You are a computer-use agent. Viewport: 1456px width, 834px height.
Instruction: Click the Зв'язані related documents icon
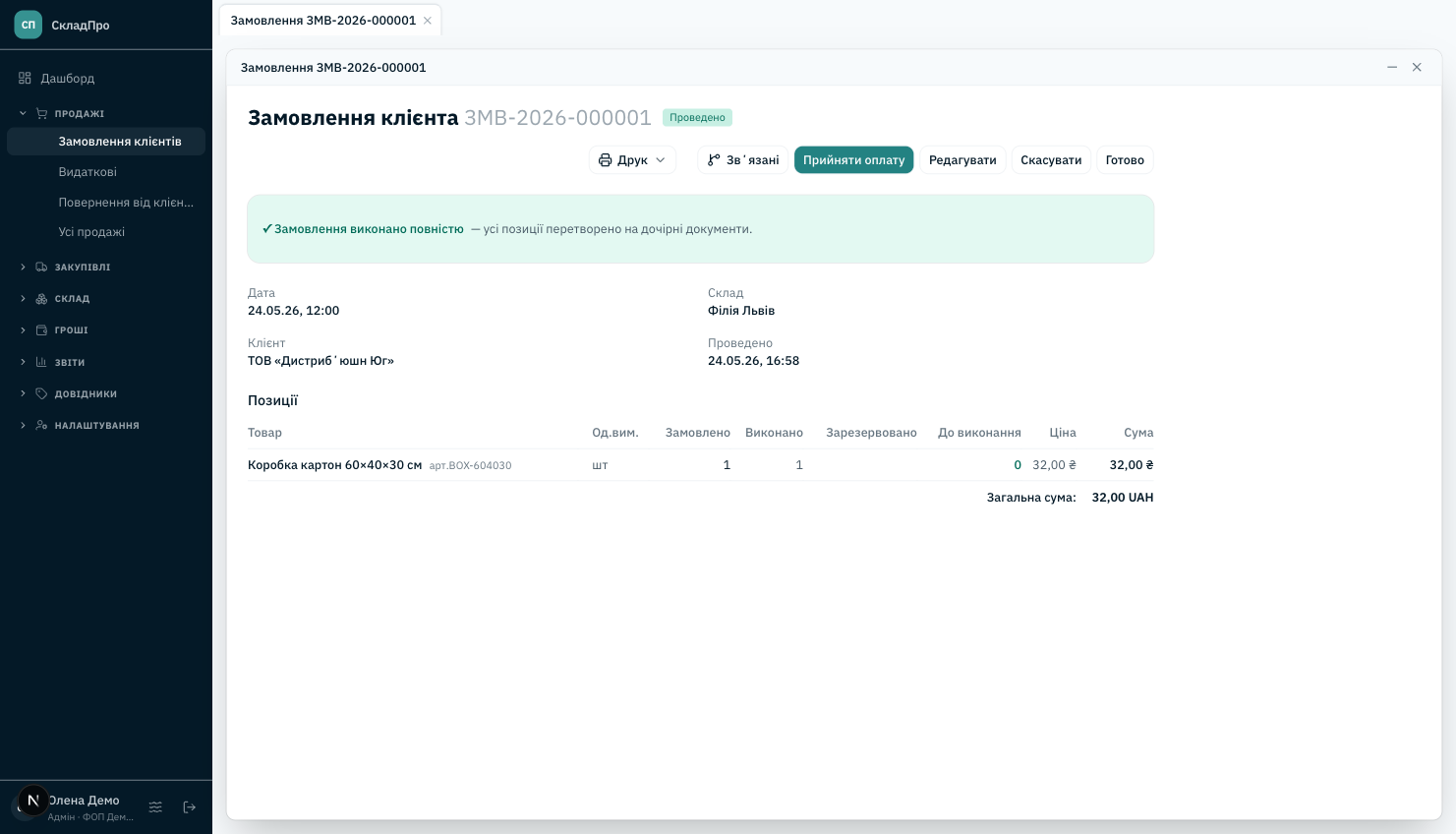tap(714, 160)
